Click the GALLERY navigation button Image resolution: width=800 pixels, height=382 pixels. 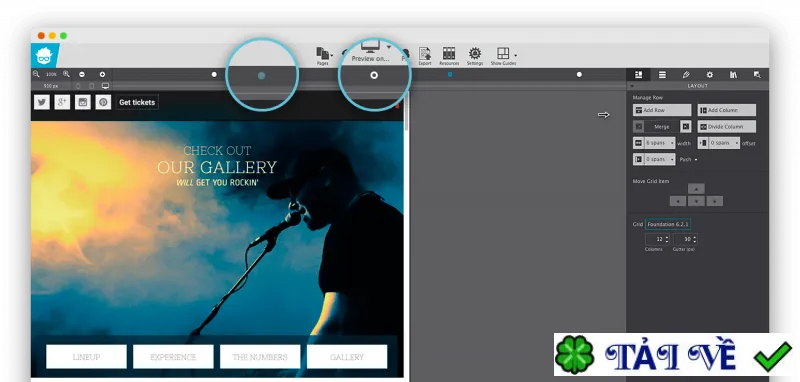347,357
